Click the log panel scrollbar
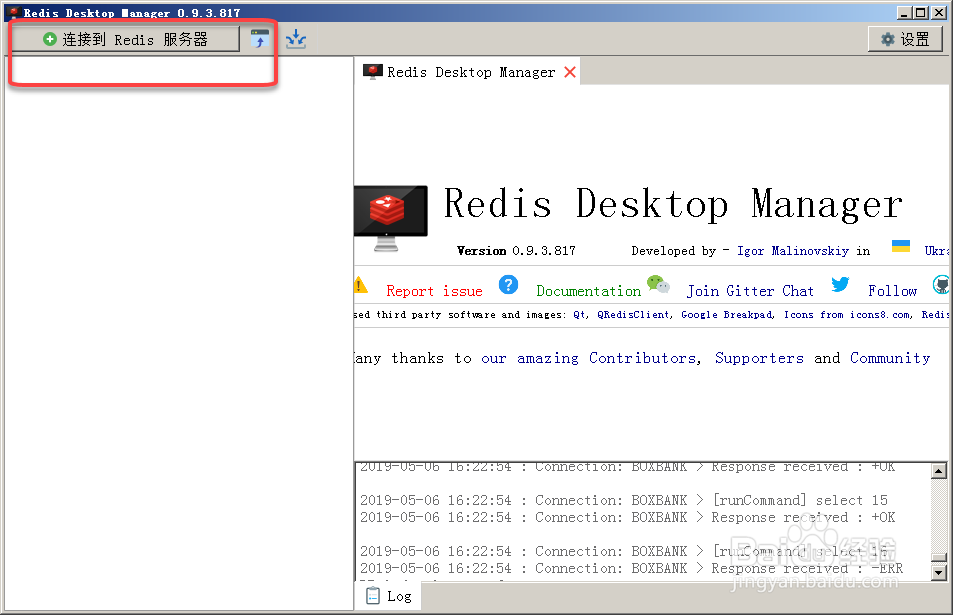 (938, 520)
